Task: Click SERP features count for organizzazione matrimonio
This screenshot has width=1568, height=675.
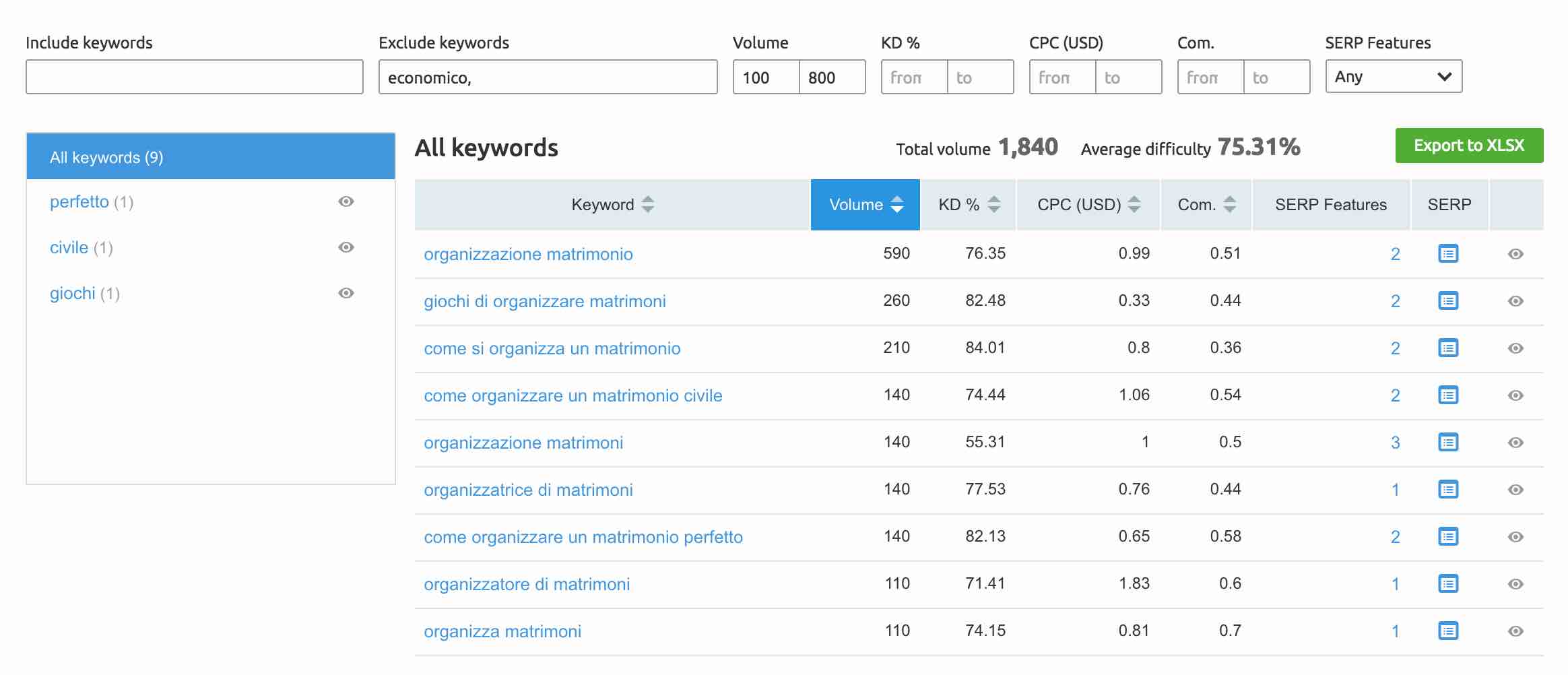Action: (x=1395, y=254)
